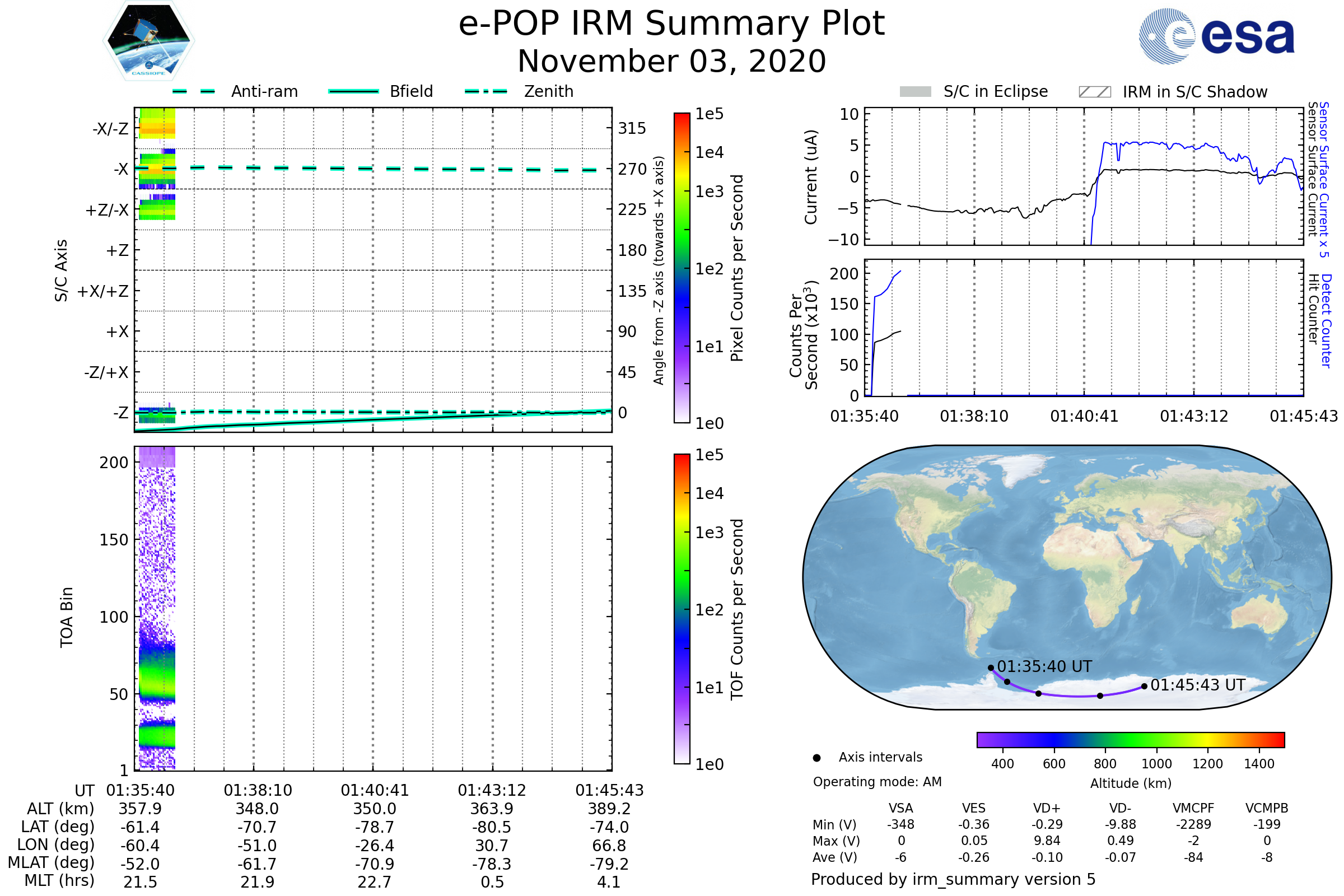Click the e-POP IRM Summary Plot title
The image size is (1344, 896).
pyautogui.click(x=671, y=24)
